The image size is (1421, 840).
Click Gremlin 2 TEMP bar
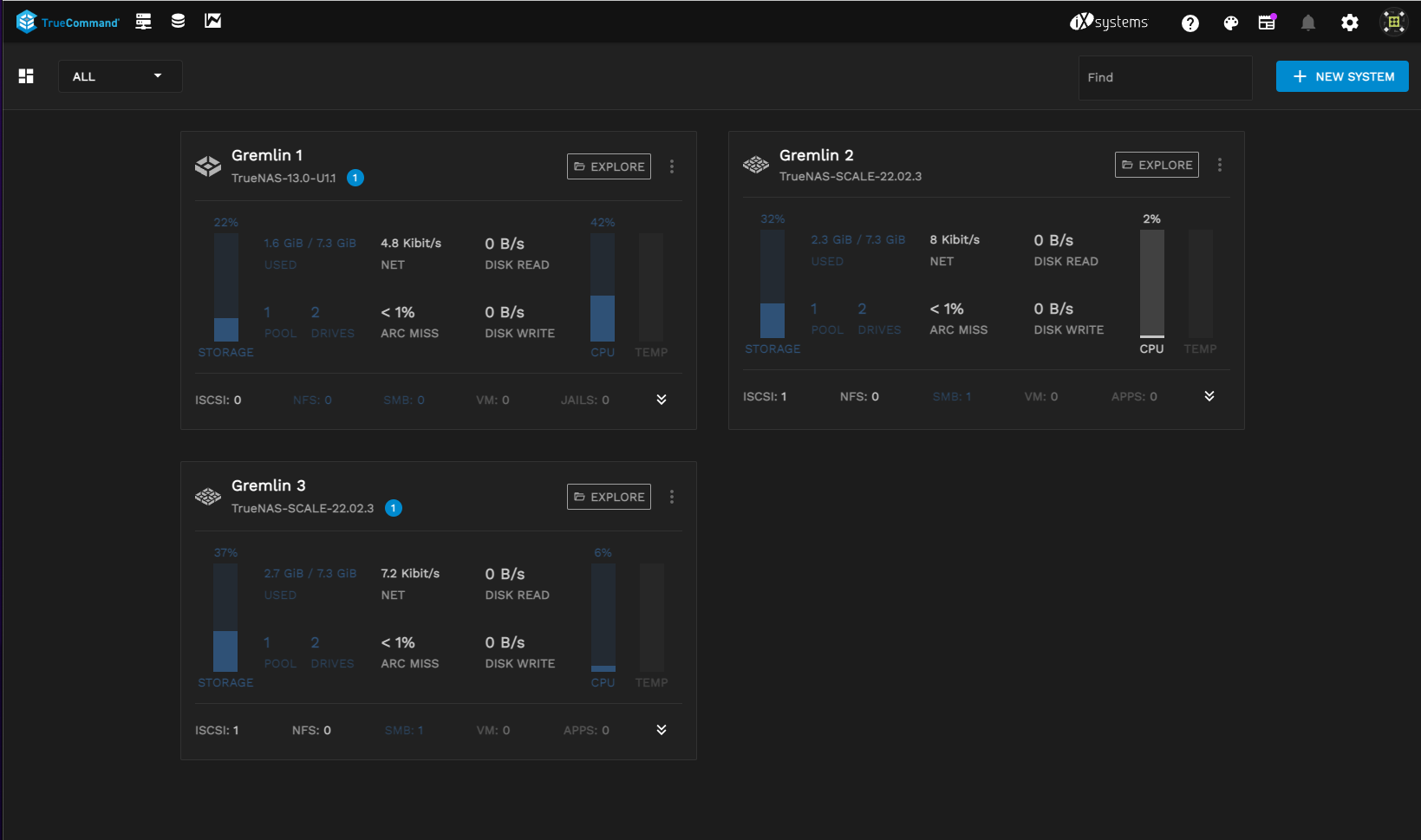[x=1201, y=283]
